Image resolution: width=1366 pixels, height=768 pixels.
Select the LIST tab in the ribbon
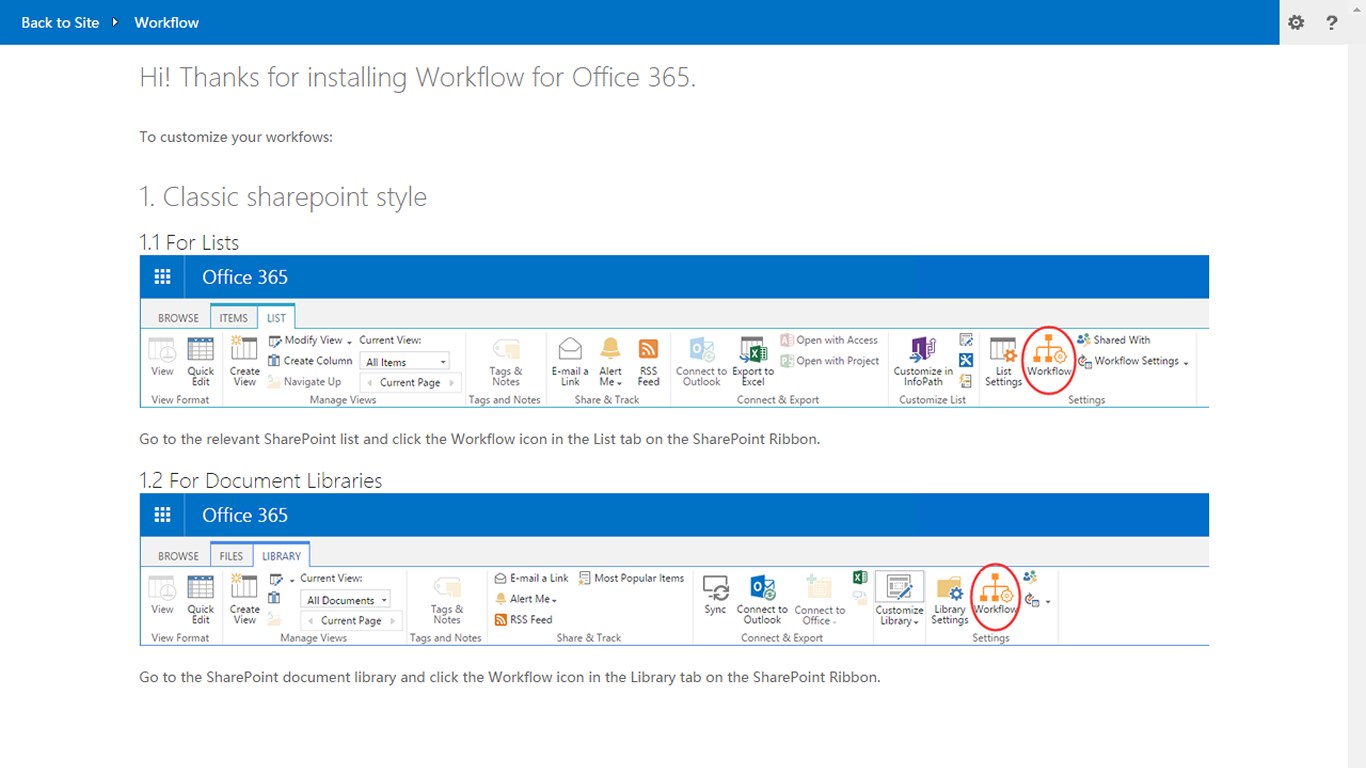276,318
